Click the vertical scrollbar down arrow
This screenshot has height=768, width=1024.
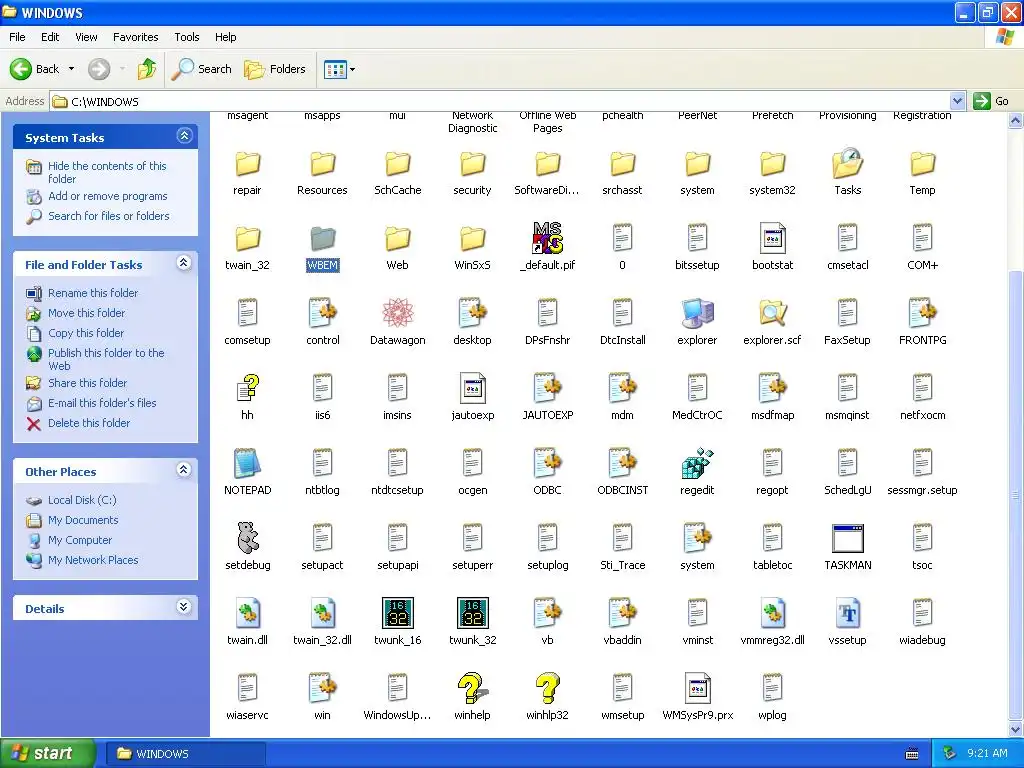[1016, 729]
